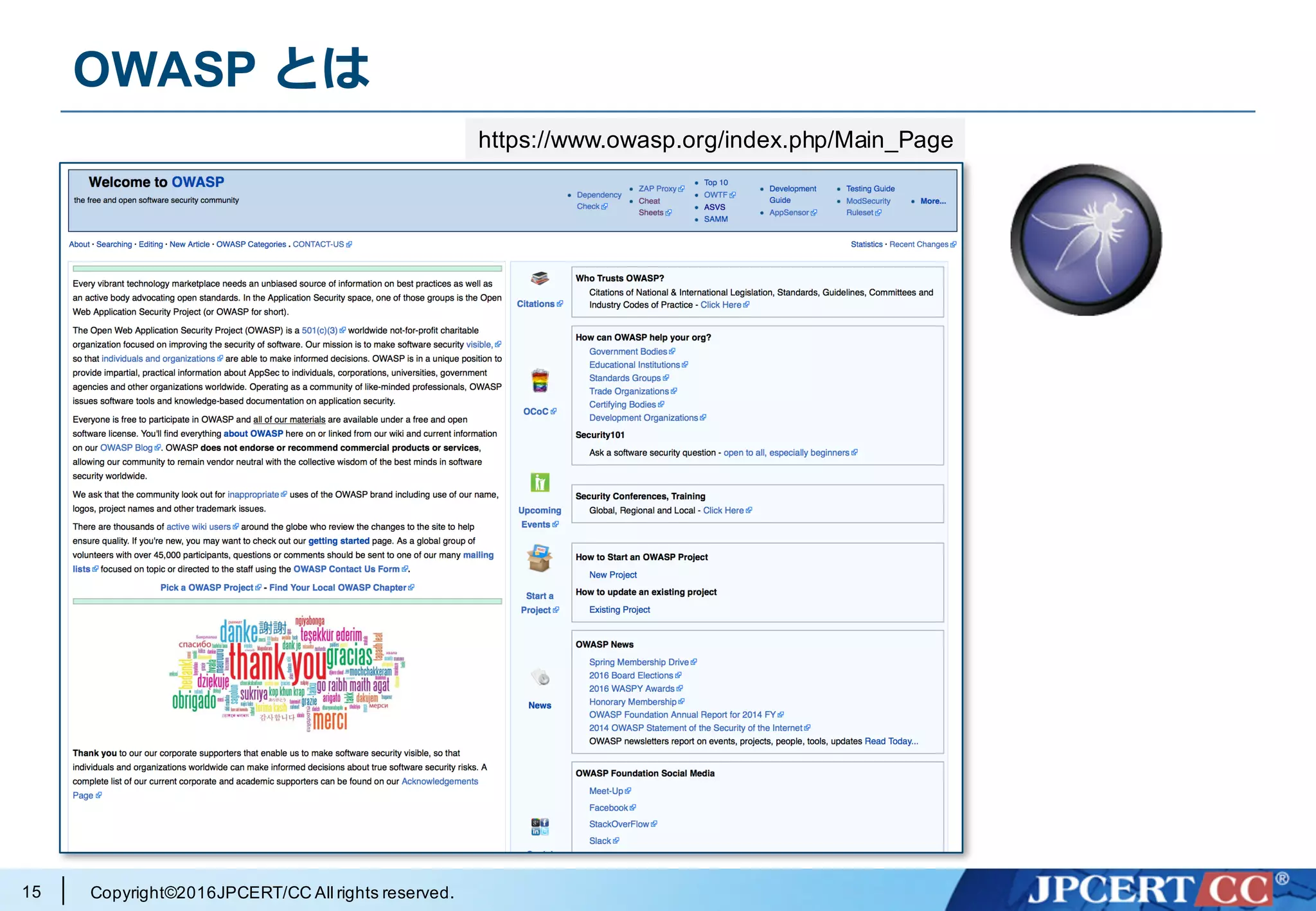This screenshot has width=1316, height=911.
Task: Click the Upcoming Events green icon
Action: [x=540, y=482]
